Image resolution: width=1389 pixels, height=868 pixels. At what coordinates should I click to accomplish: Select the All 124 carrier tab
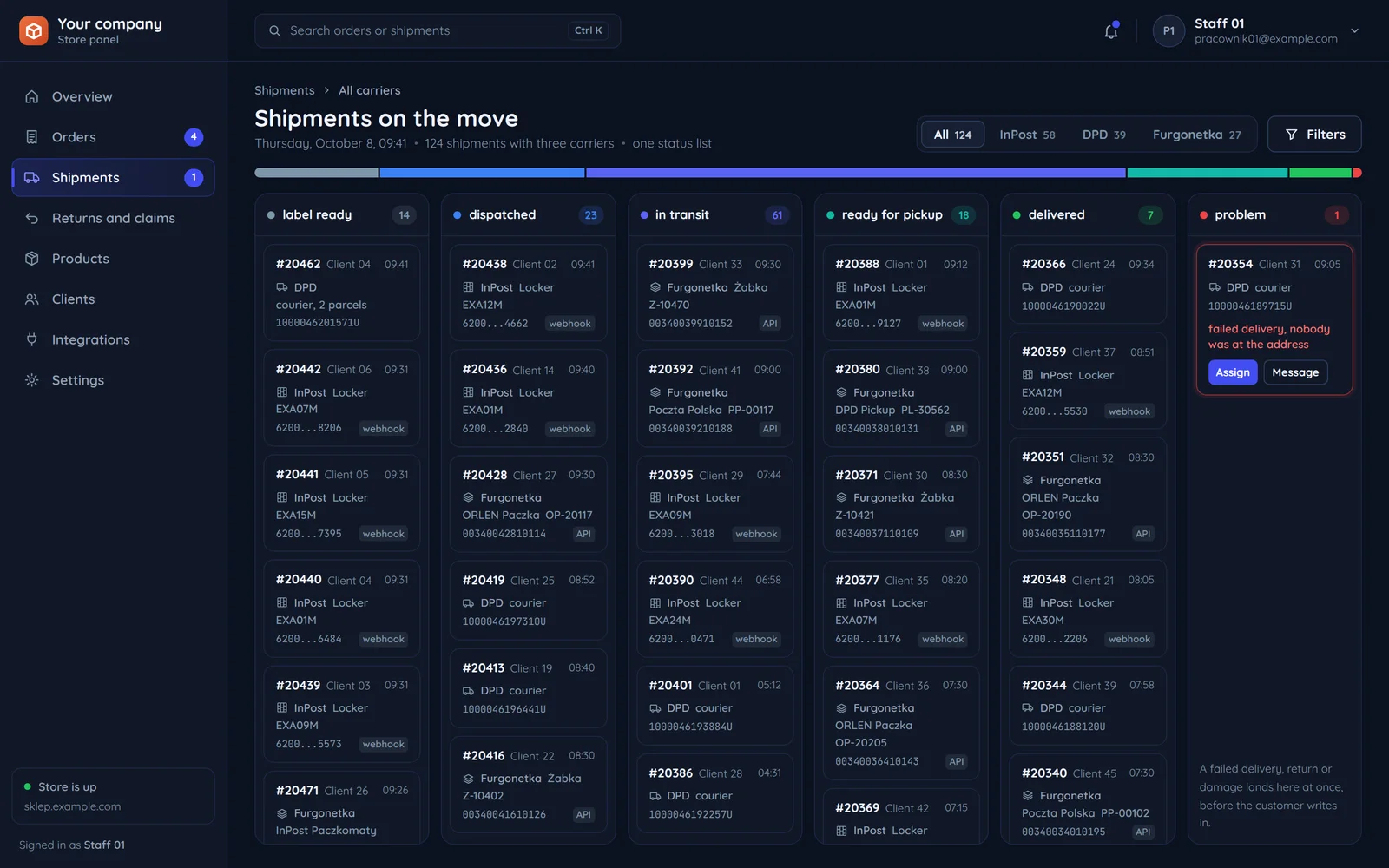pyautogui.click(x=952, y=135)
